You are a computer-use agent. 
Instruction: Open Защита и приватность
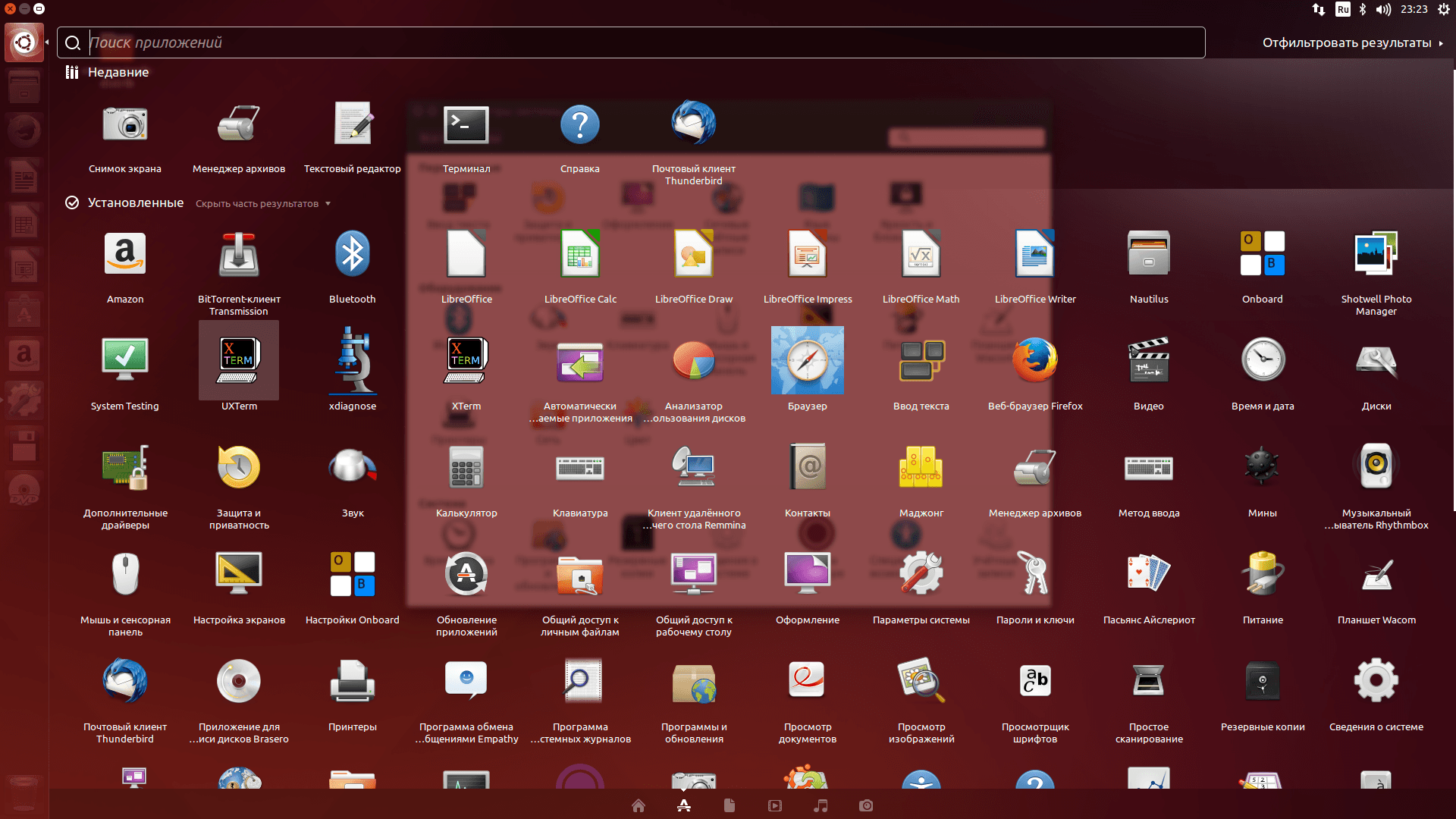[239, 468]
